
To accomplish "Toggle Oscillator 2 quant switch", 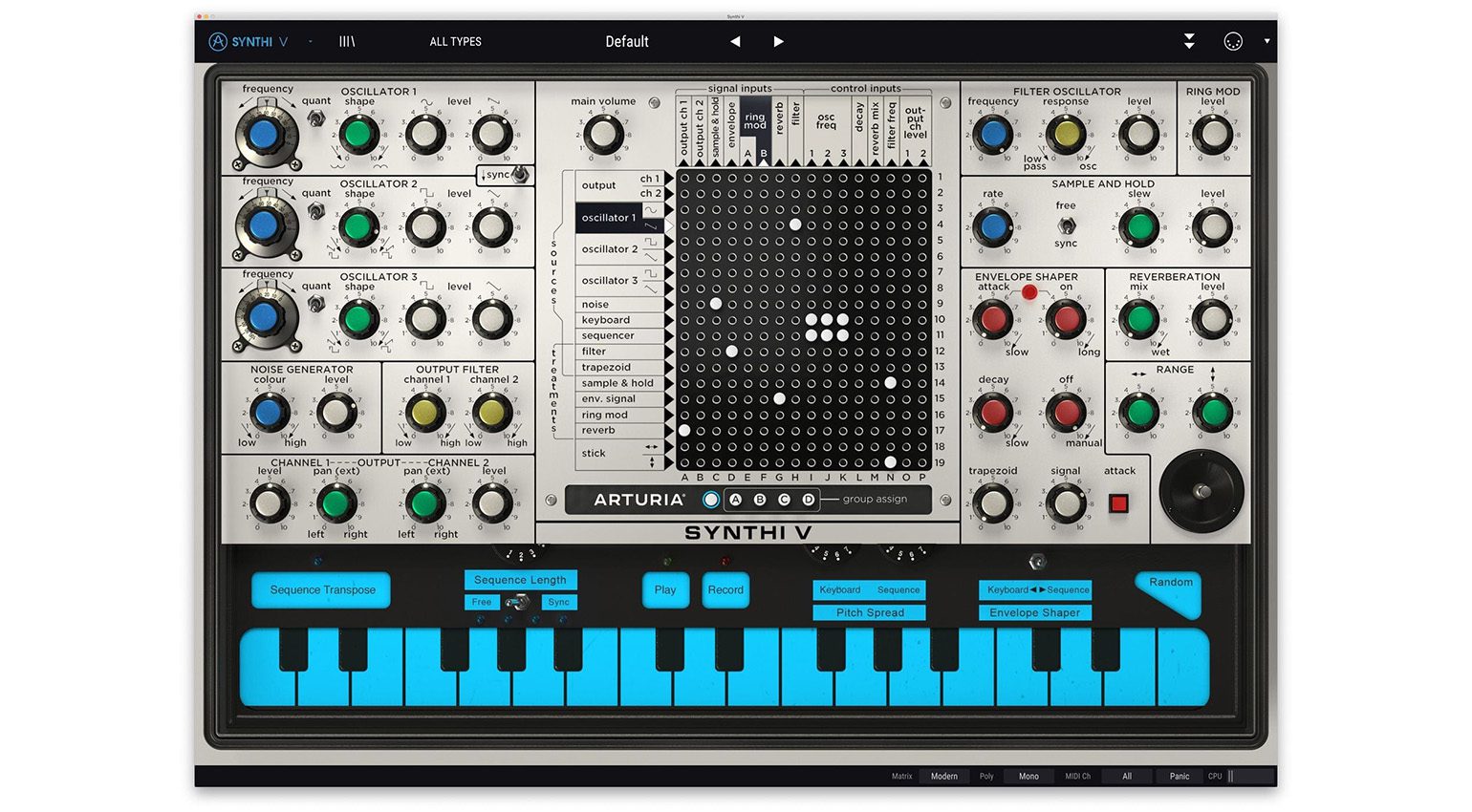I will 315,210.
